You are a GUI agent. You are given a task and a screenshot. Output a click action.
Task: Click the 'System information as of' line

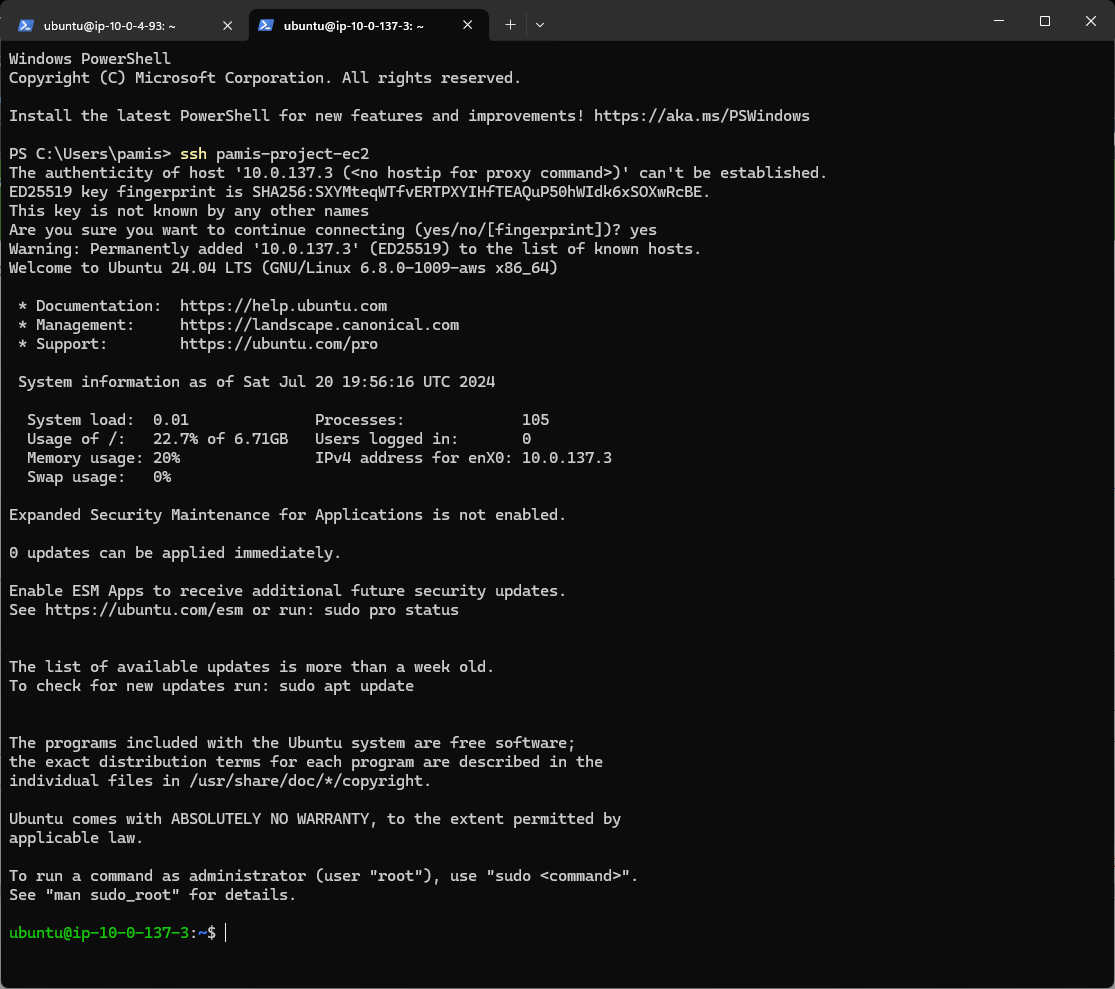257,382
